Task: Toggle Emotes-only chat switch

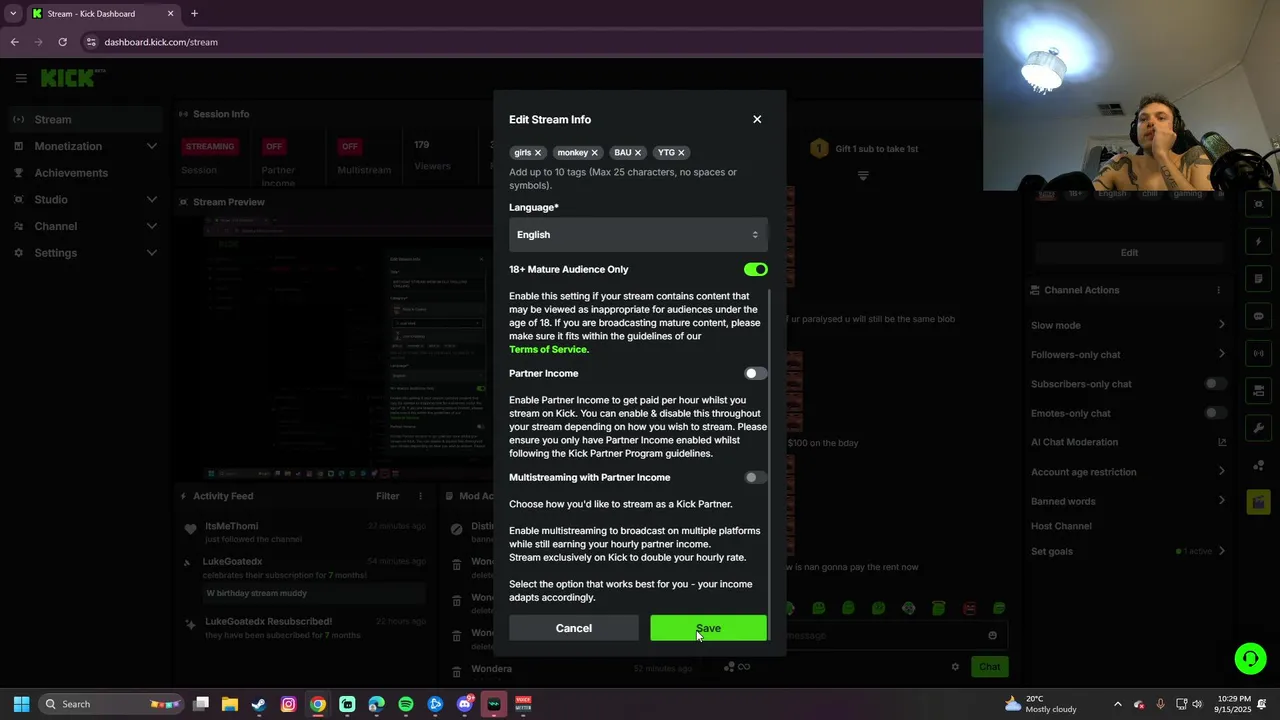Action: [x=1215, y=413]
